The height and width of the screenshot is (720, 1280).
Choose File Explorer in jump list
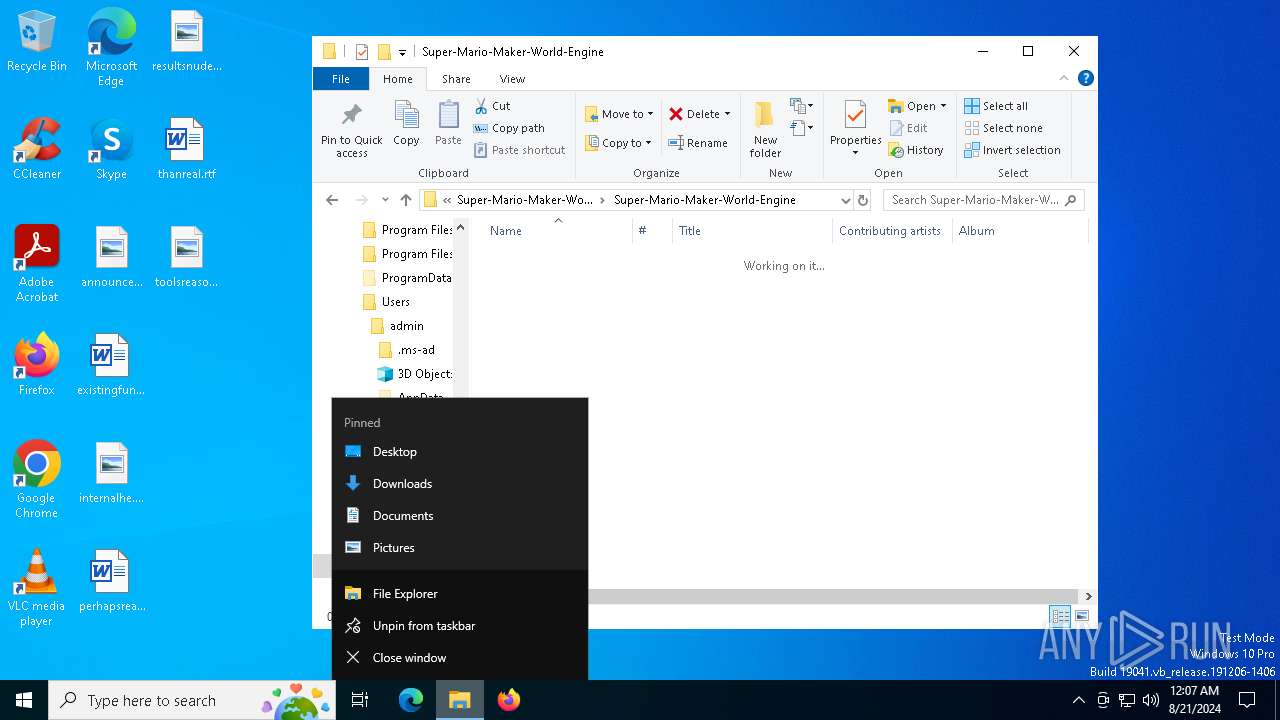460,594
